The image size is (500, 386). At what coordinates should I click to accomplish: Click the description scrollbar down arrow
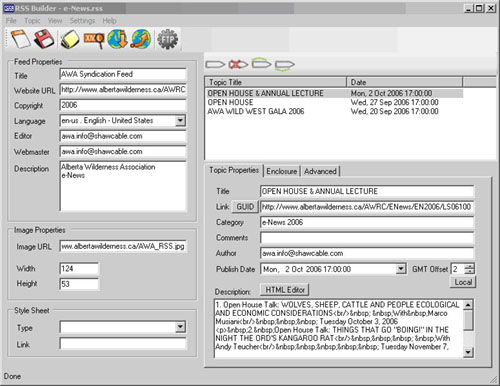468,352
